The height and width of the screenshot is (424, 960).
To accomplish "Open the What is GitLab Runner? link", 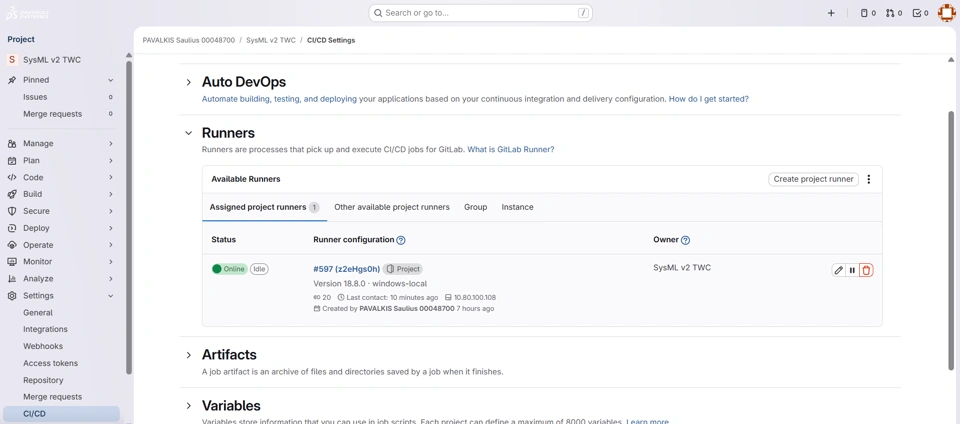I will pyautogui.click(x=510, y=149).
